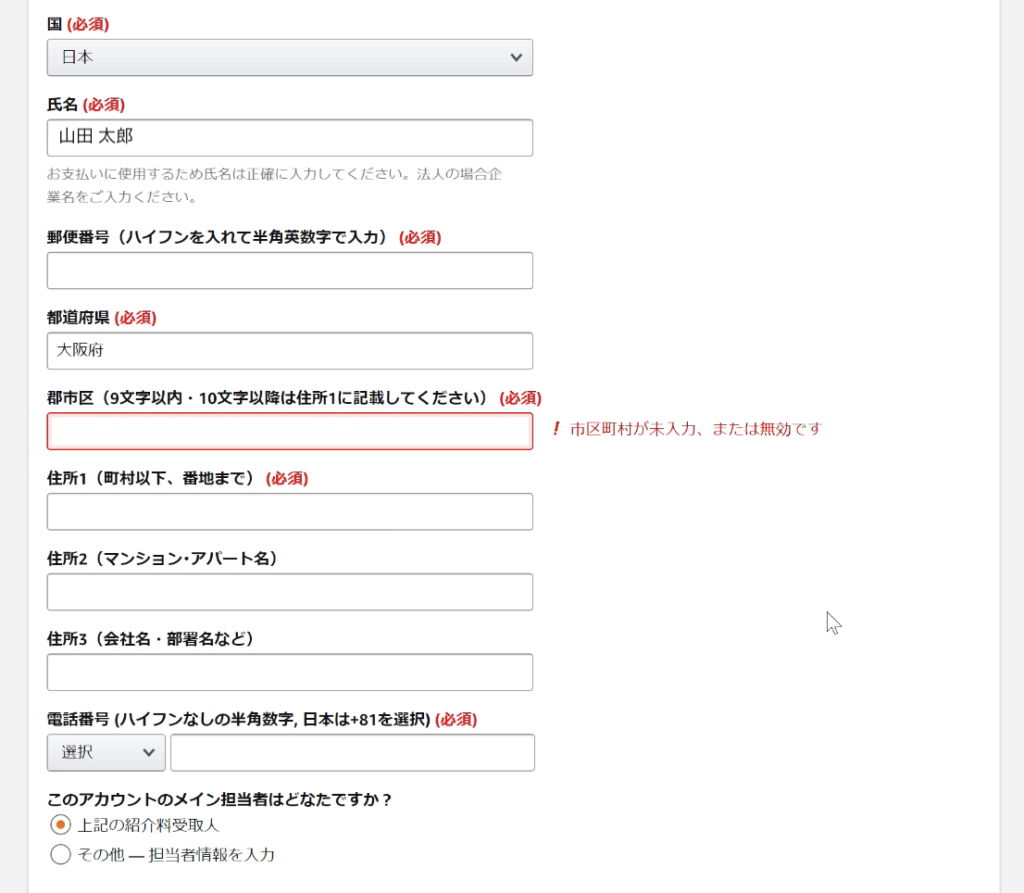1024x893 pixels.
Task: Choose the その他 — 担当者情報を入力 radio option
Action: coord(60,854)
